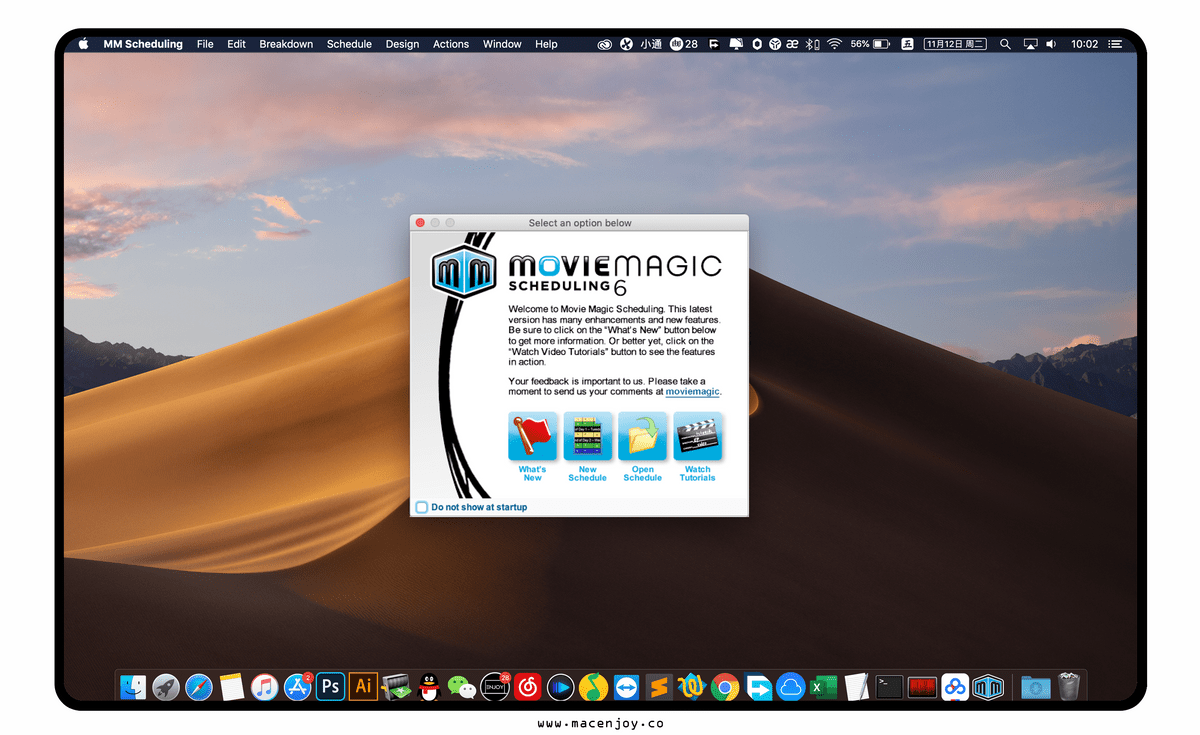
Task: Open Finder from the Dock
Action: (x=133, y=686)
